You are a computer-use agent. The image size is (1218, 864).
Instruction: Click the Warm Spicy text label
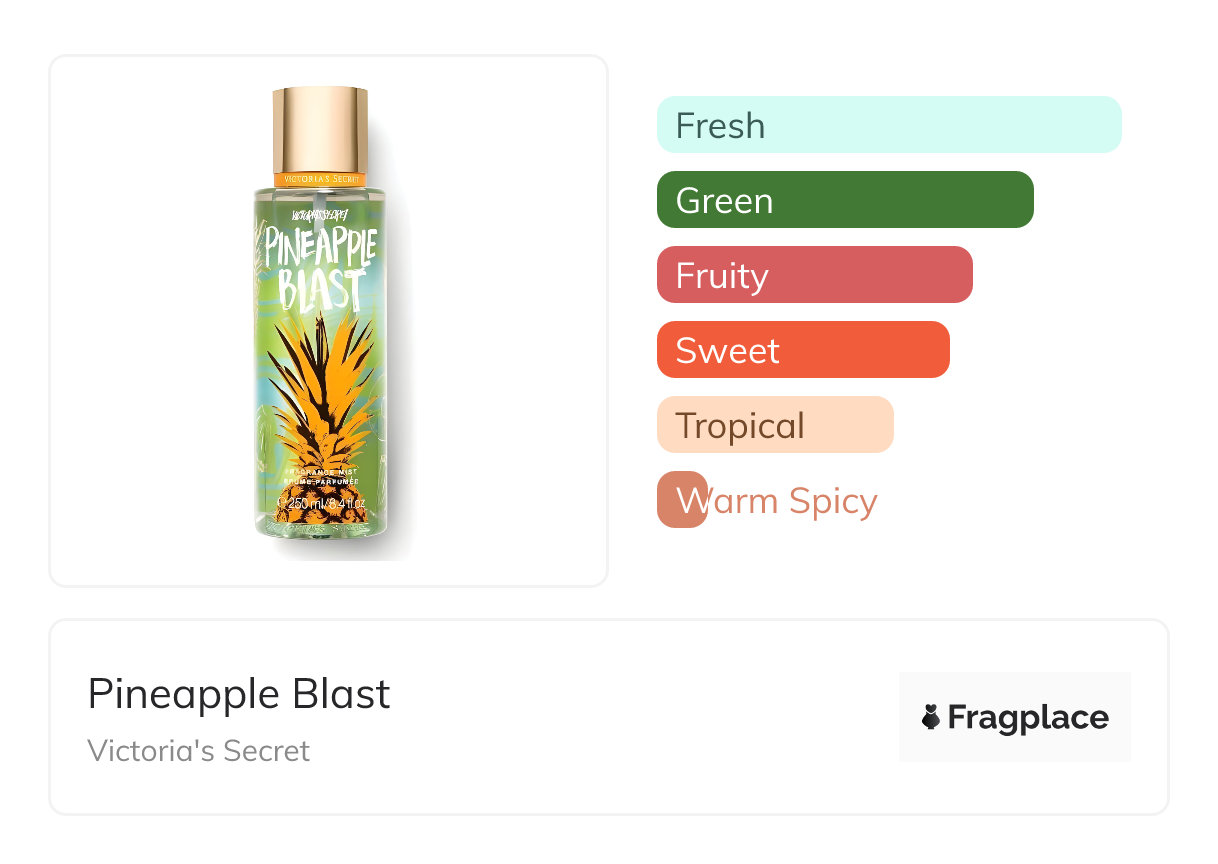click(x=790, y=500)
